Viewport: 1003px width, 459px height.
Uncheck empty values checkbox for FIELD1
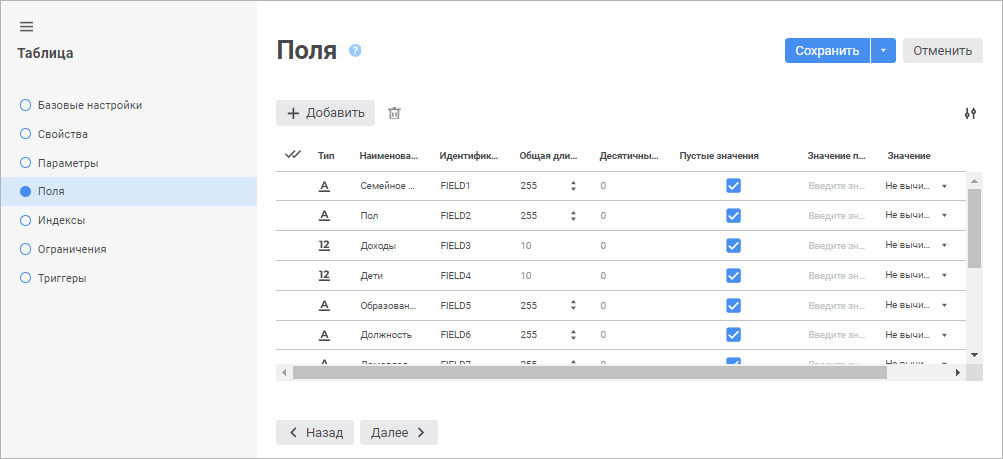click(x=733, y=186)
